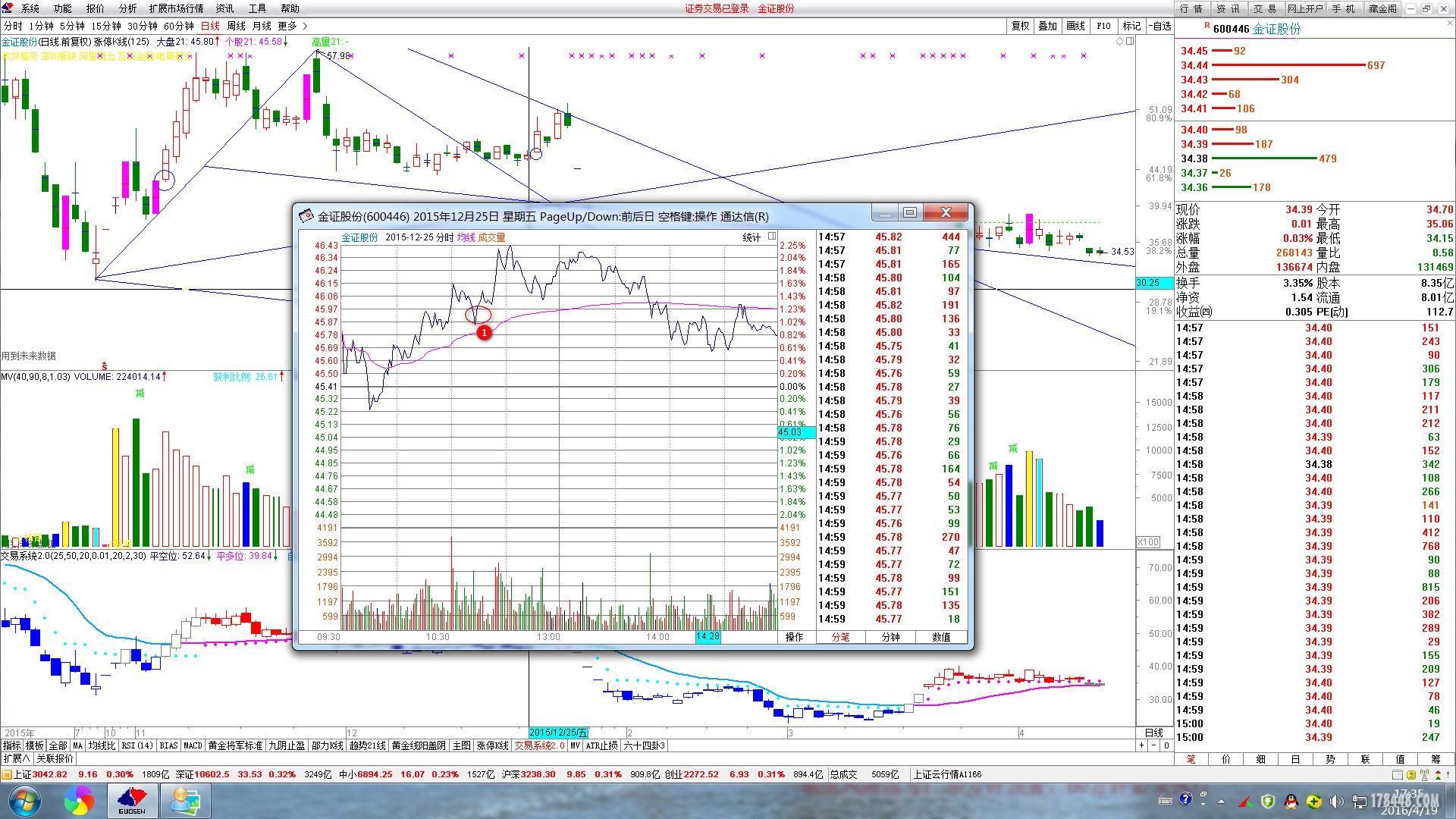
Task: Click the 复权 button
Action: [x=1021, y=26]
